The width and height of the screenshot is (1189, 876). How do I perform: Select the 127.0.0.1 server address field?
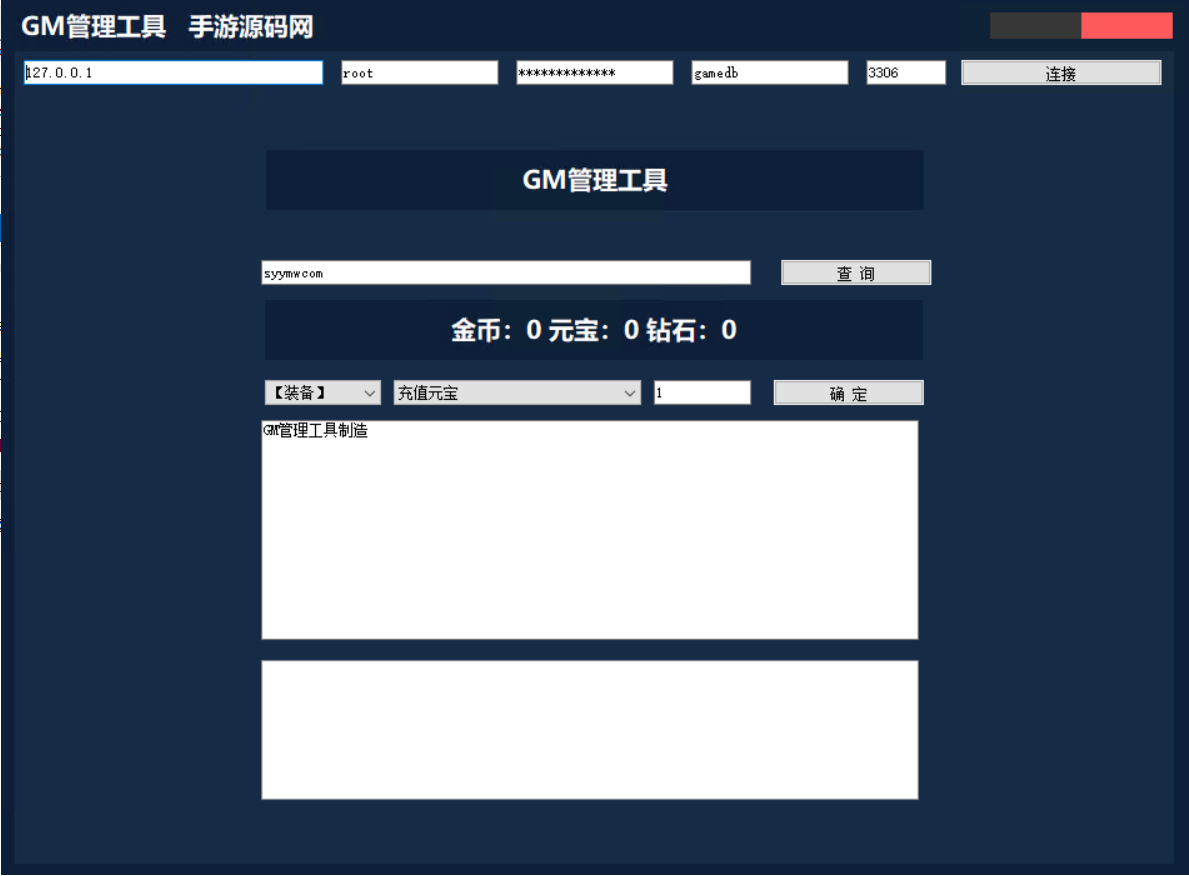click(x=172, y=72)
